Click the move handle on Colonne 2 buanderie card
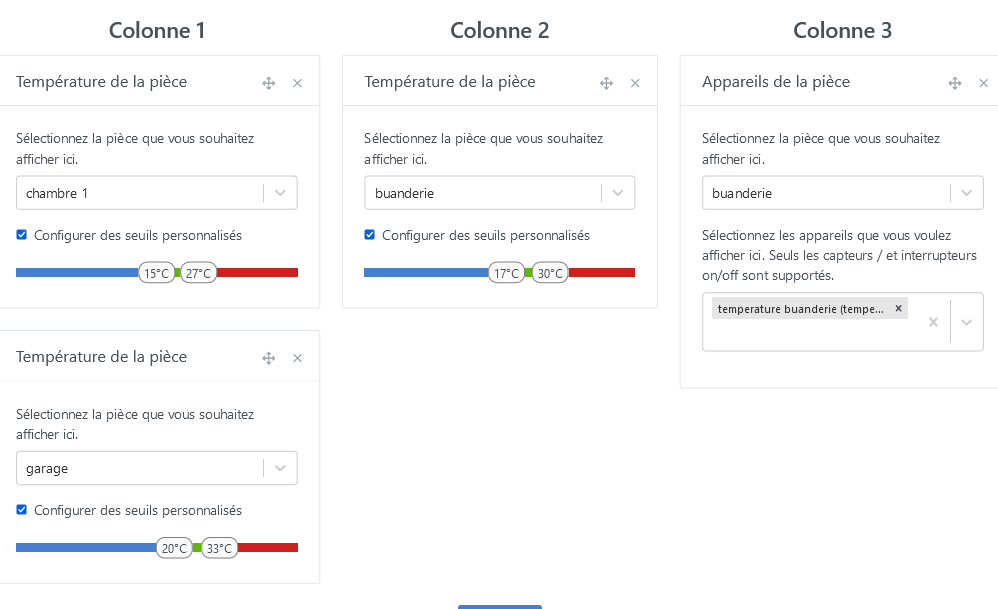 pos(606,83)
